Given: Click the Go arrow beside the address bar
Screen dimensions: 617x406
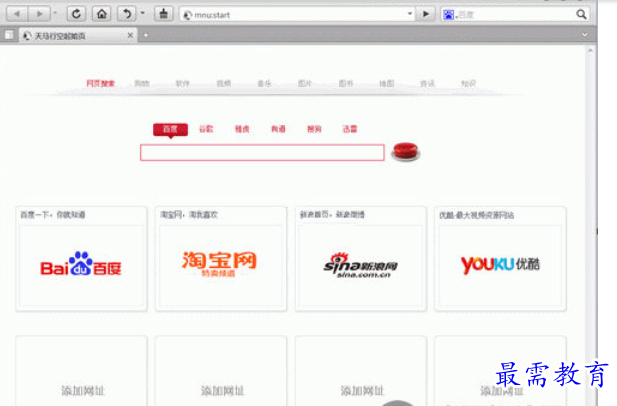Looking at the screenshot, I should click(426, 15).
